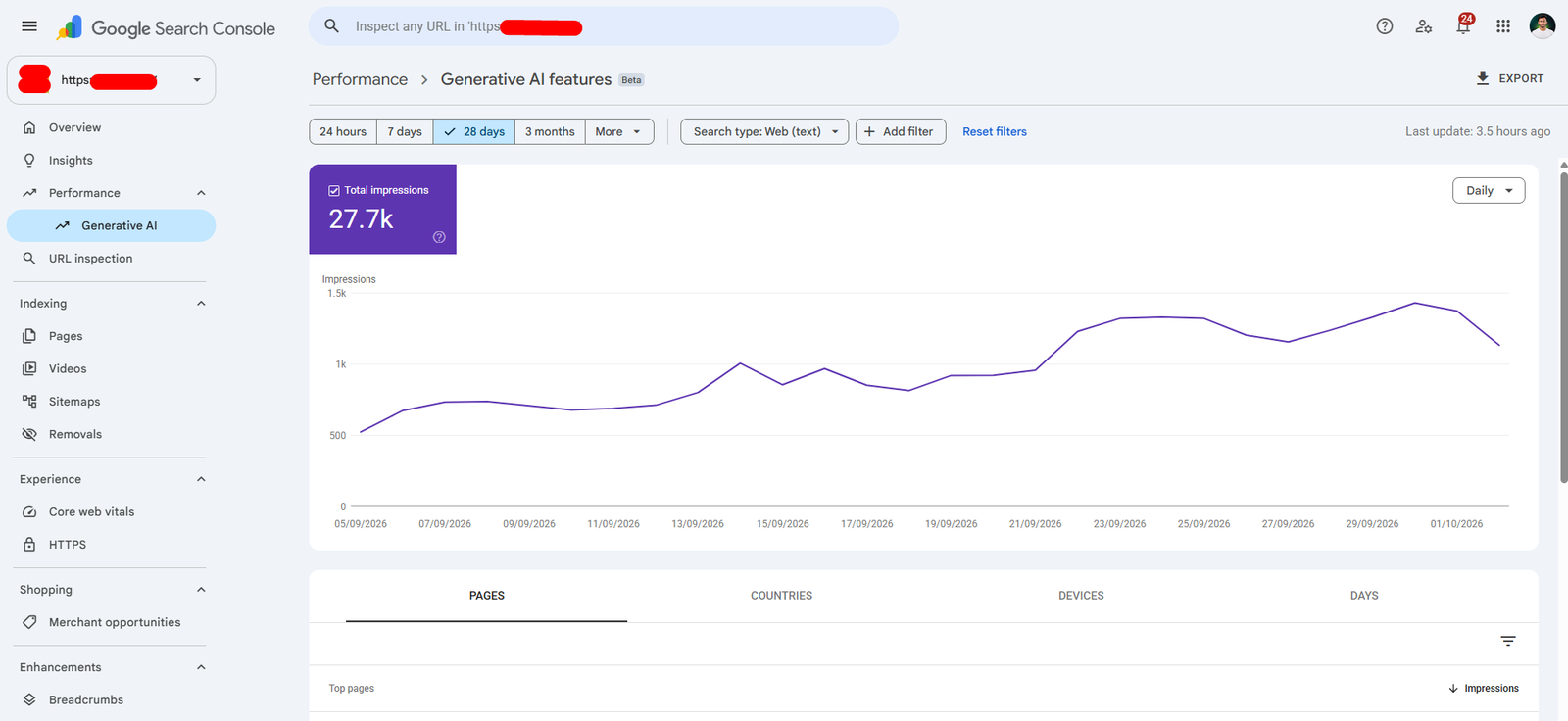The width and height of the screenshot is (1568, 721).
Task: Select the 28 days date range
Action: tap(474, 131)
